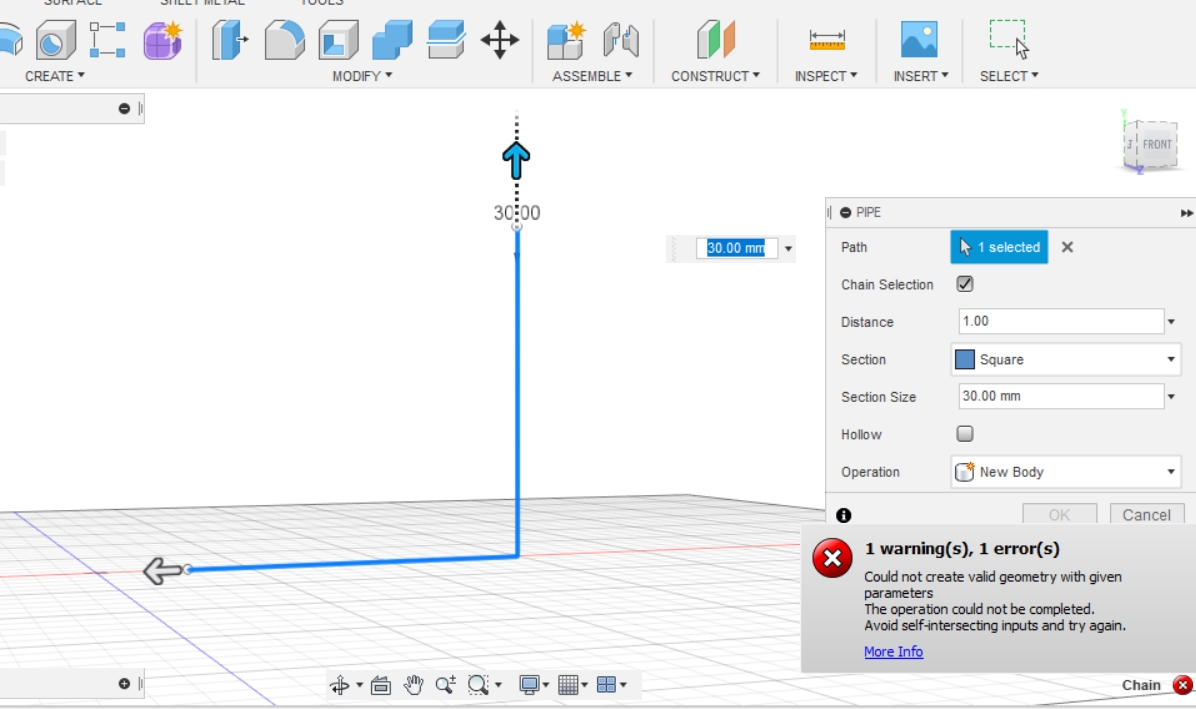Open the More Info link
Viewport: 1196px width, 709px height.
[x=893, y=652]
